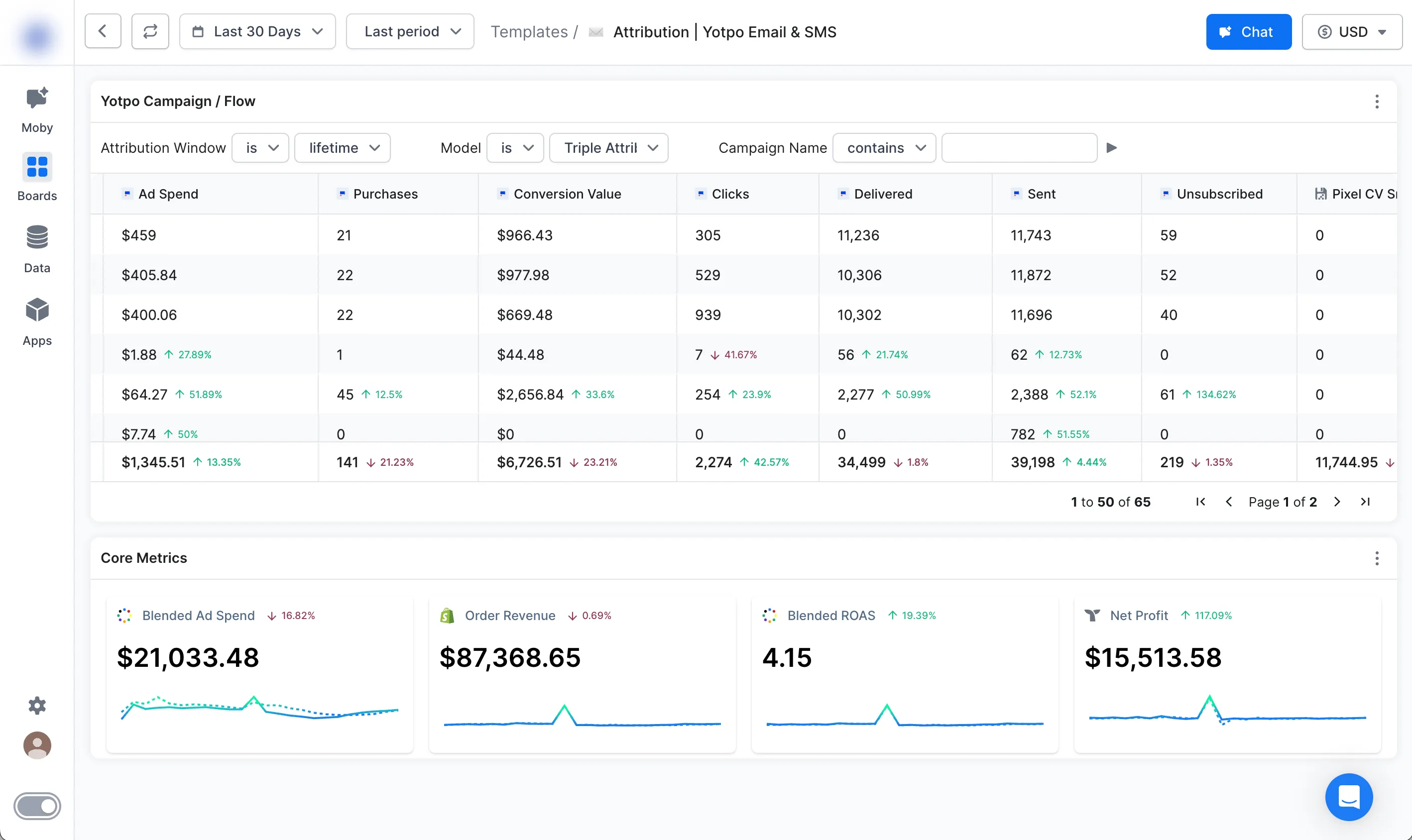Open the Last period comparison dropdown
This screenshot has height=840, width=1412.
[410, 32]
